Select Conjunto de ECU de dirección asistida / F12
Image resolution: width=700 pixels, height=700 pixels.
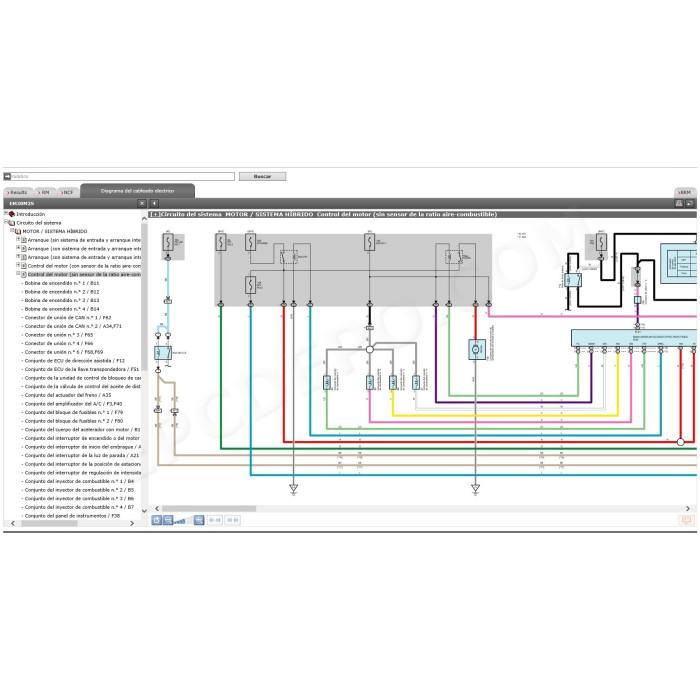coord(75,361)
